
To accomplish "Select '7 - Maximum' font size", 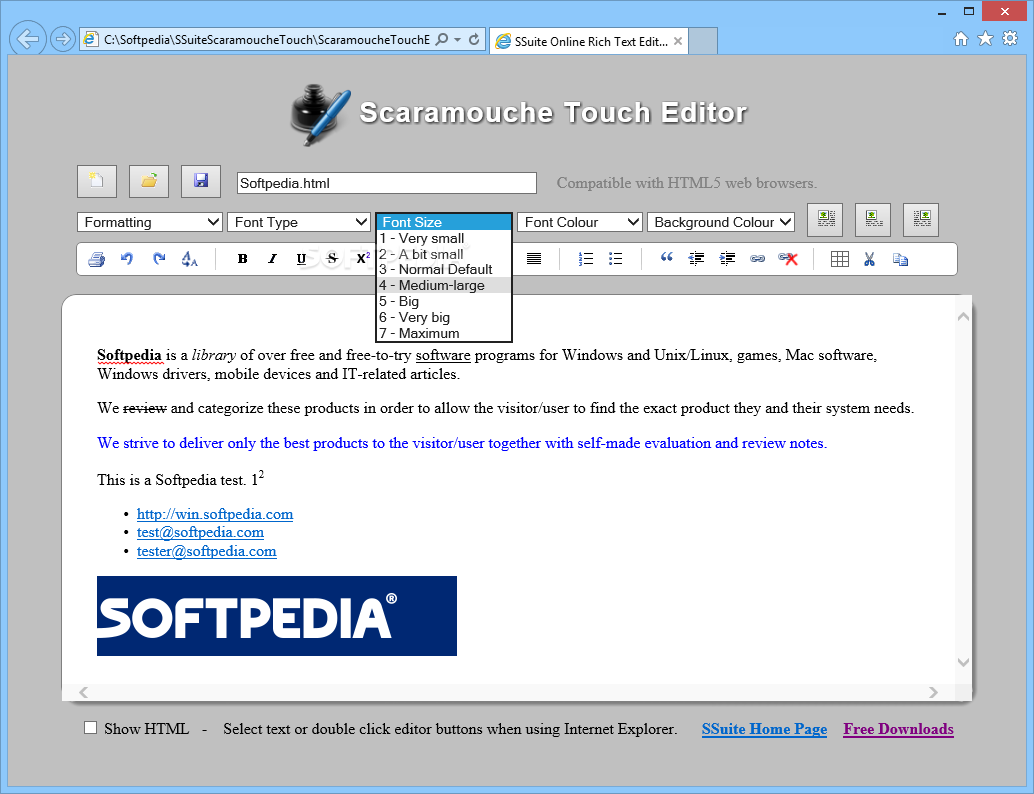I will pos(444,333).
